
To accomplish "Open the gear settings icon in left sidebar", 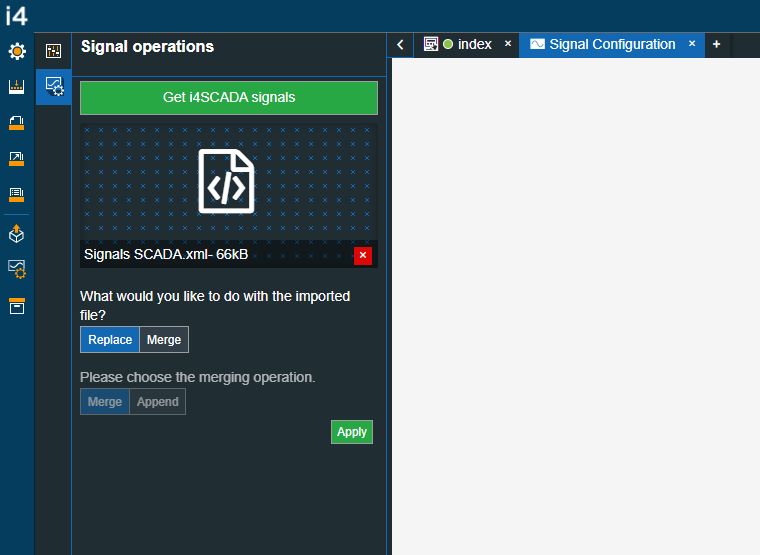I will [x=17, y=51].
